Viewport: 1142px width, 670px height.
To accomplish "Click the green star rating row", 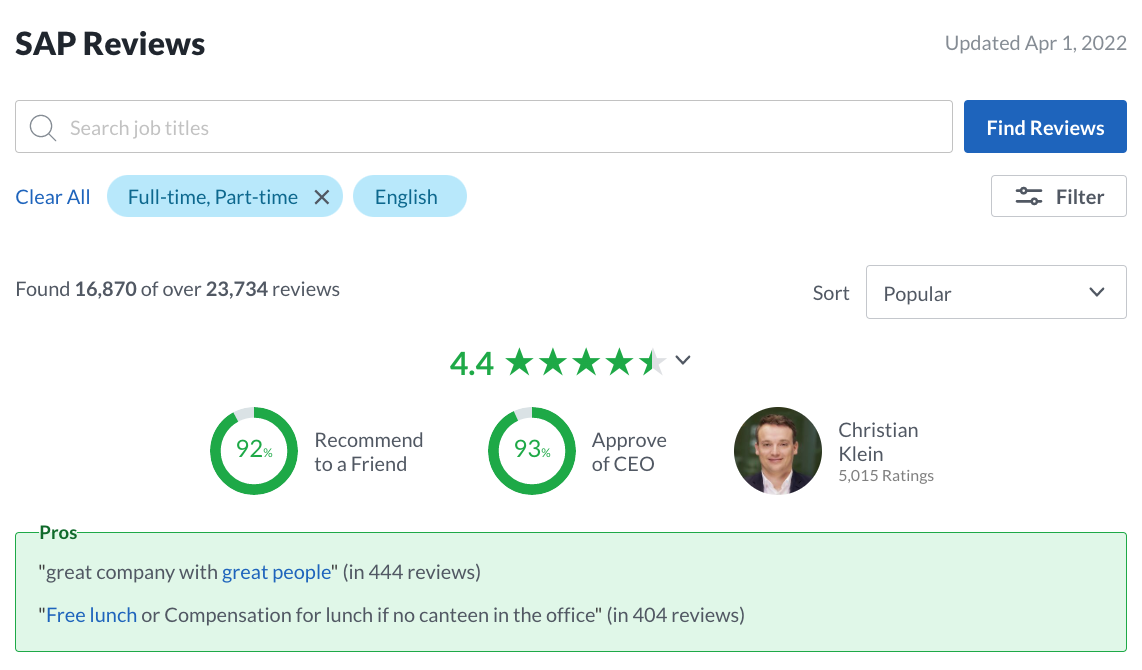I will click(586, 362).
